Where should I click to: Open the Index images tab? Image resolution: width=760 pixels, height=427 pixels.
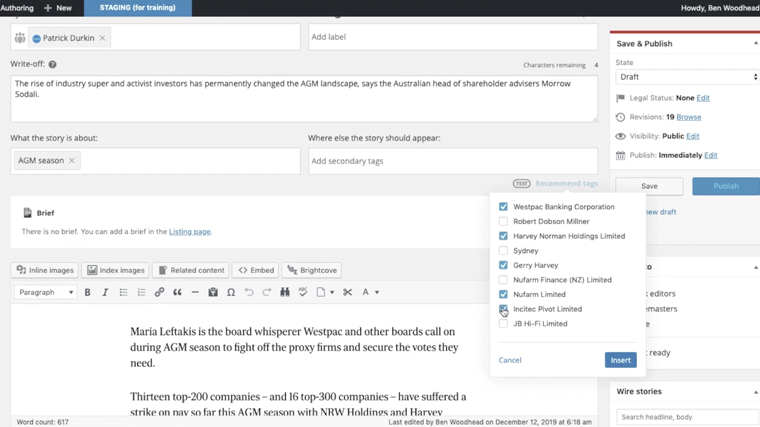[x=115, y=270]
